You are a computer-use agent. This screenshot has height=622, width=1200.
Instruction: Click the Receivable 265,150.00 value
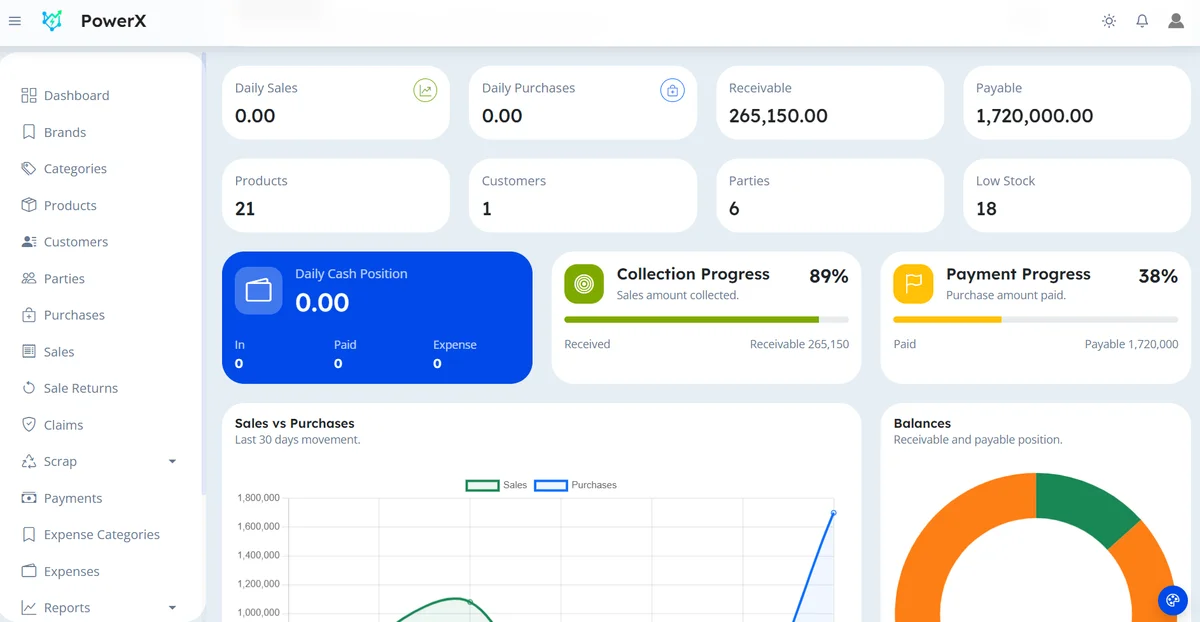pyautogui.click(x=778, y=116)
